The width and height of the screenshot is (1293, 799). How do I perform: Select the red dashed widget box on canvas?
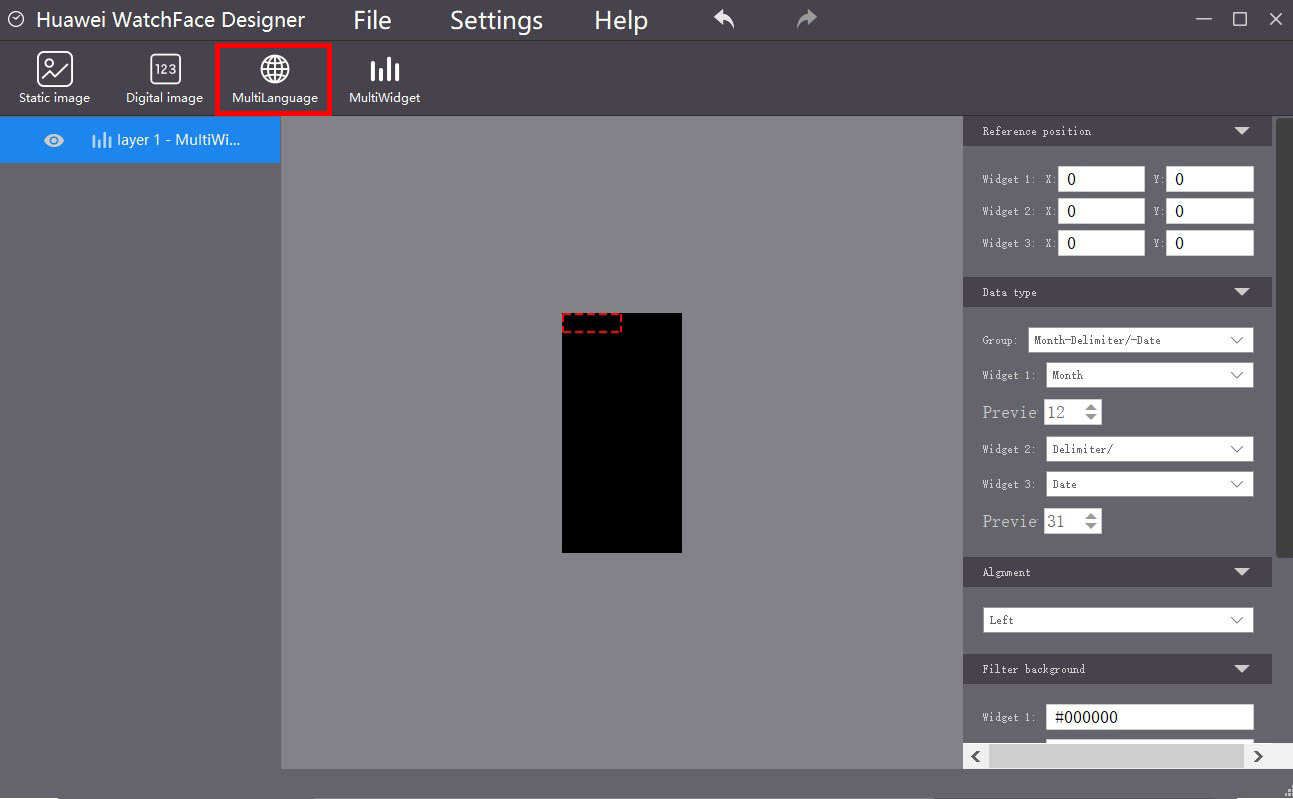tap(592, 322)
